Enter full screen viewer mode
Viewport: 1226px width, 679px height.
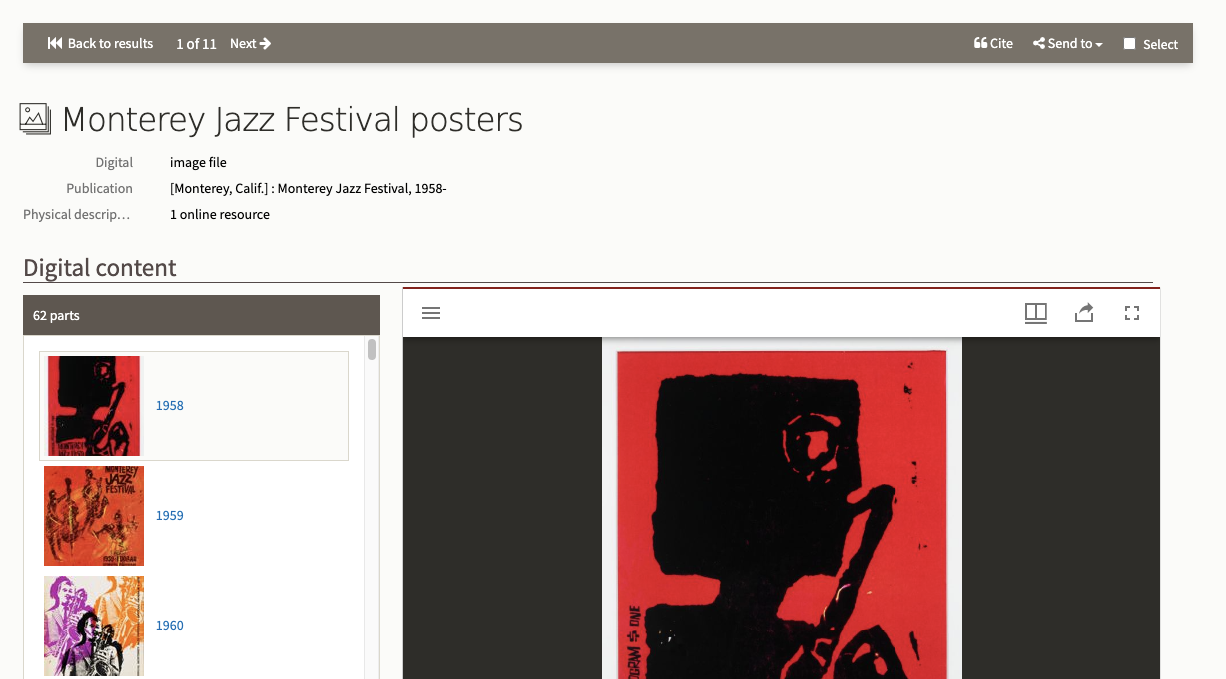point(1132,313)
